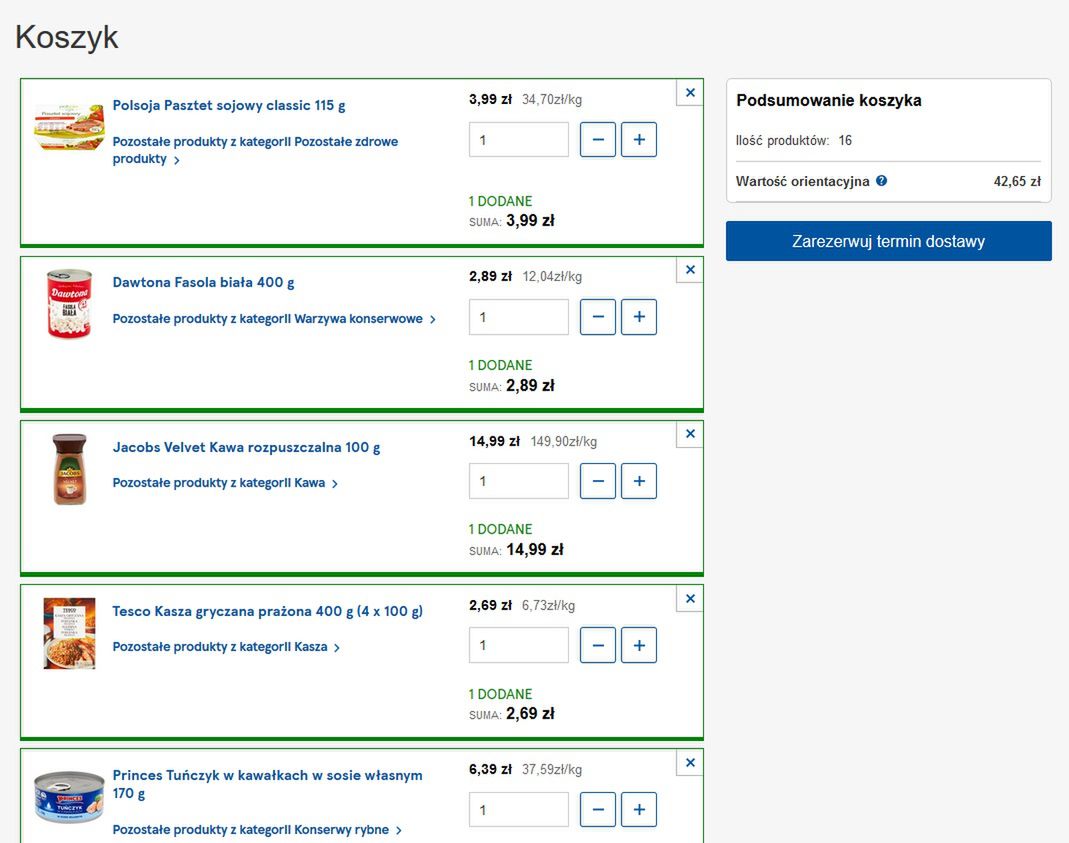Click the Jacobs Velvet coffee jar thumbnail

point(70,470)
